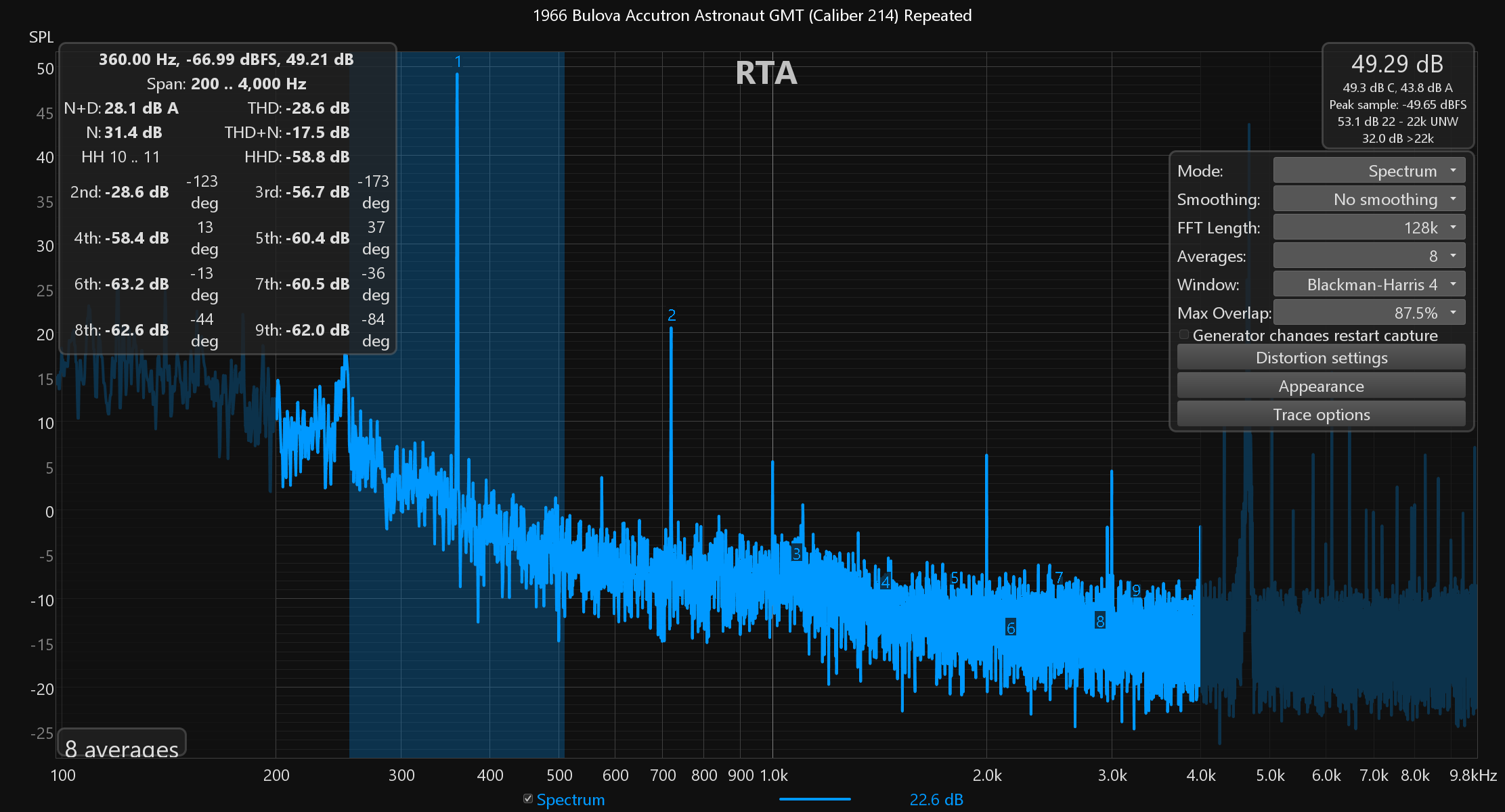The image size is (1505, 812).
Task: Click the 2nd: -28.6 dB harmonic value
Action: [120, 192]
